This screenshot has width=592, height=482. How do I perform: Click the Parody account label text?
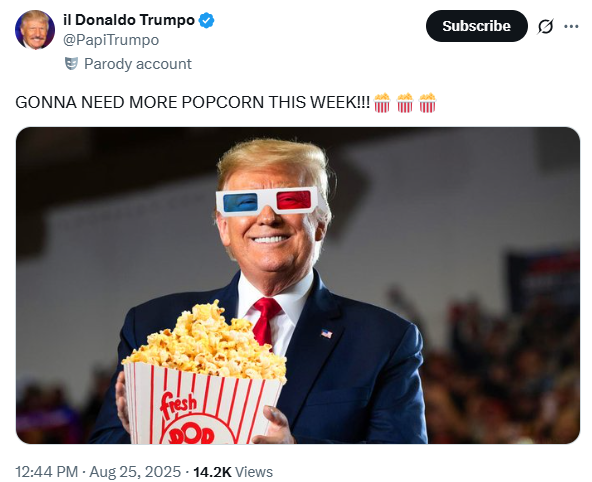coord(138,64)
